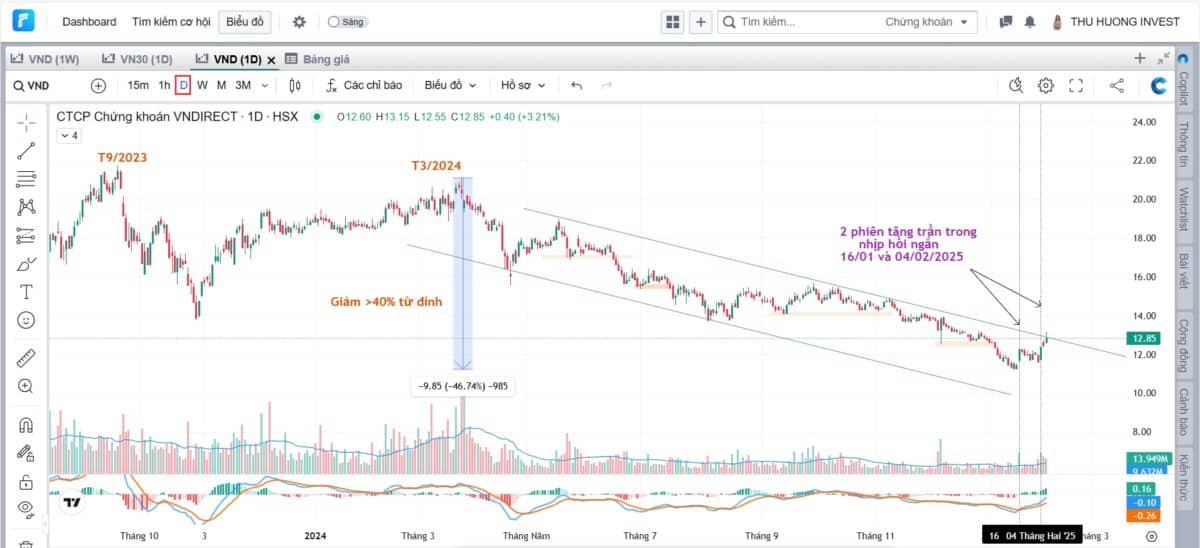Open the Cảnh báo side panel
The image size is (1200, 548).
(1185, 411)
